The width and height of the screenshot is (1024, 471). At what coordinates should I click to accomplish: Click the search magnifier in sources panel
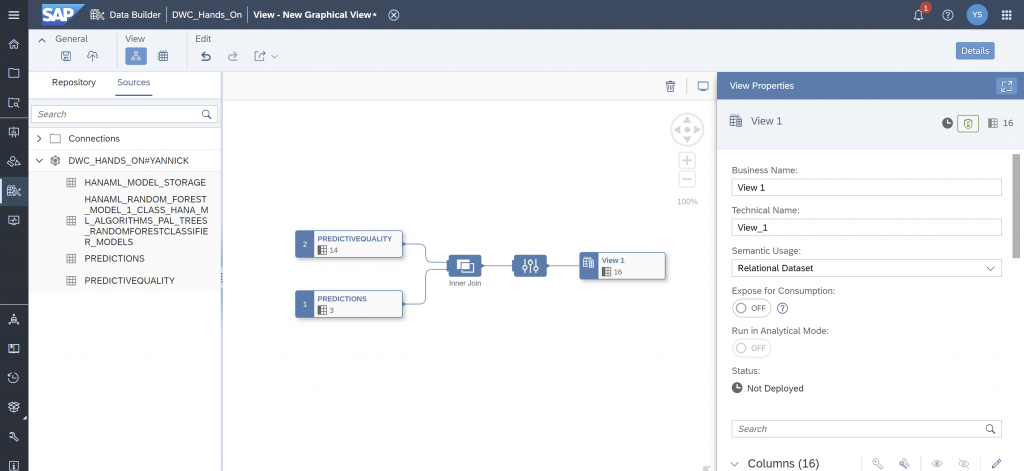pyautogui.click(x=206, y=114)
